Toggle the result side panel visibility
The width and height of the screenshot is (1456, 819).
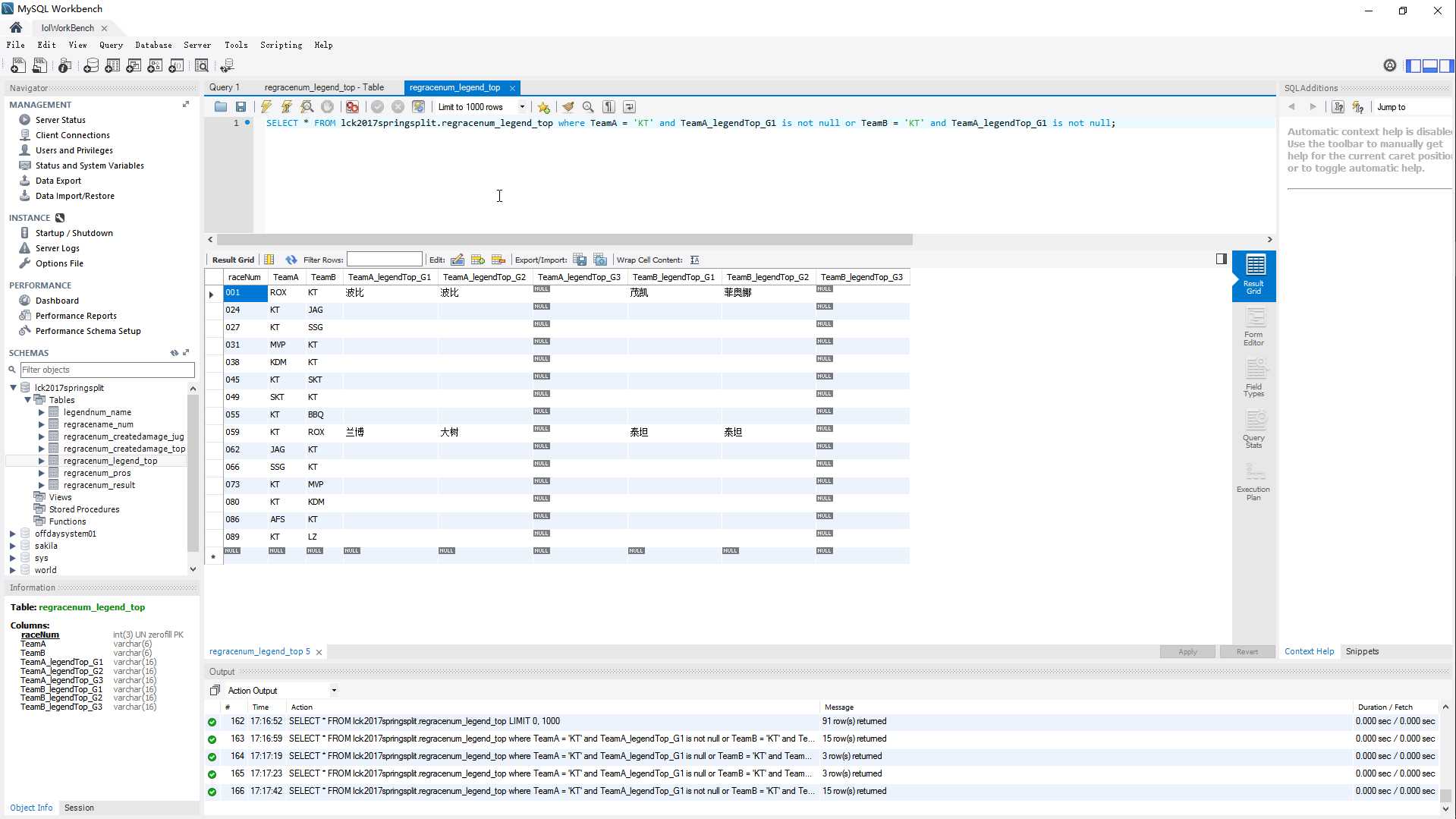[x=1221, y=259]
